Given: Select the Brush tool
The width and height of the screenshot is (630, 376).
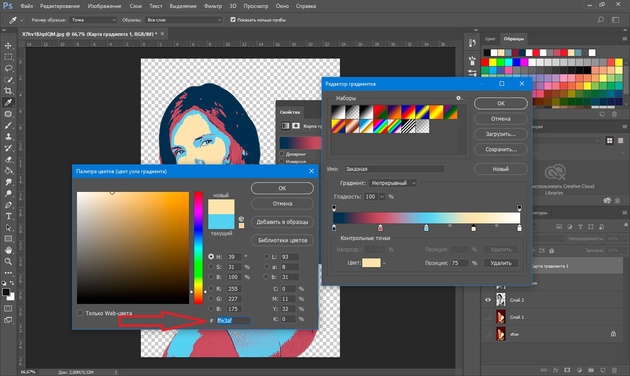Looking at the screenshot, I should 8,125.
